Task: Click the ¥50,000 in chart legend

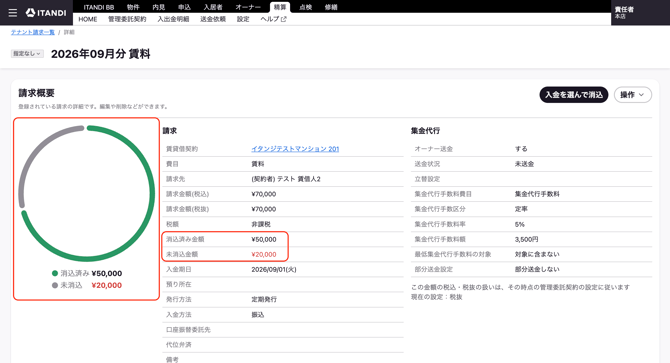Action: point(107,273)
